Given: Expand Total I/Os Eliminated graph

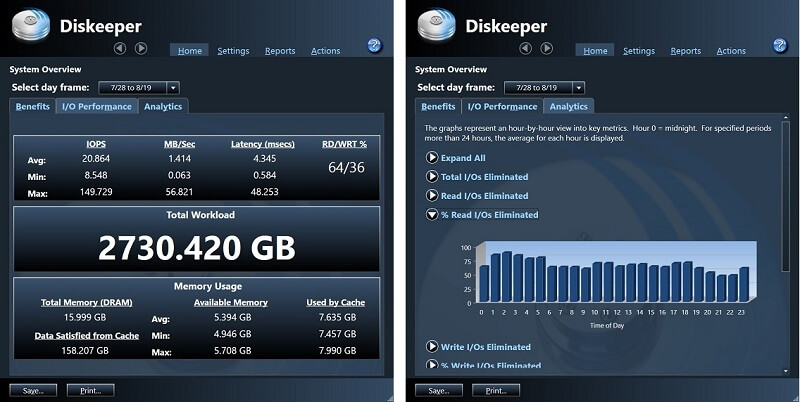Looking at the screenshot, I should tap(477, 177).
